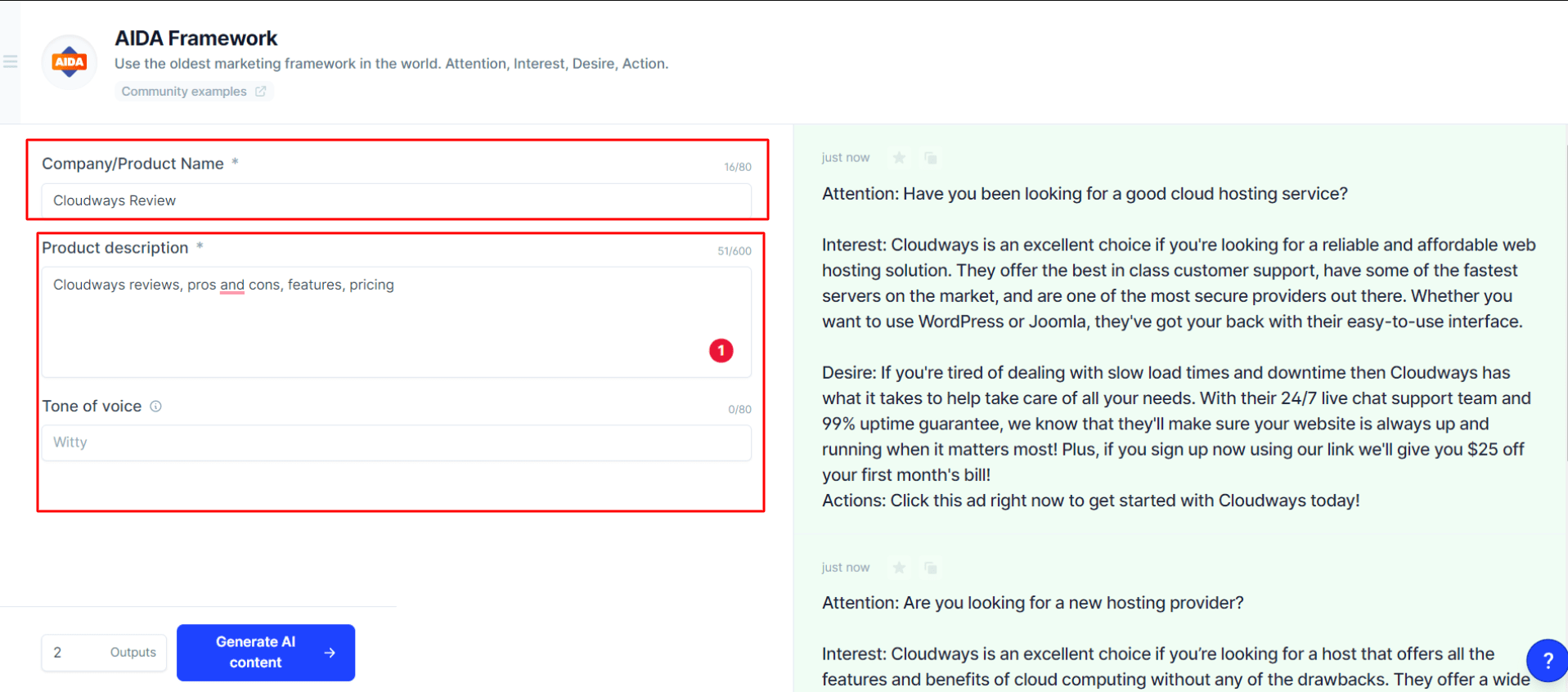Copy the second generated output
This screenshot has width=1568, height=692.
(930, 568)
